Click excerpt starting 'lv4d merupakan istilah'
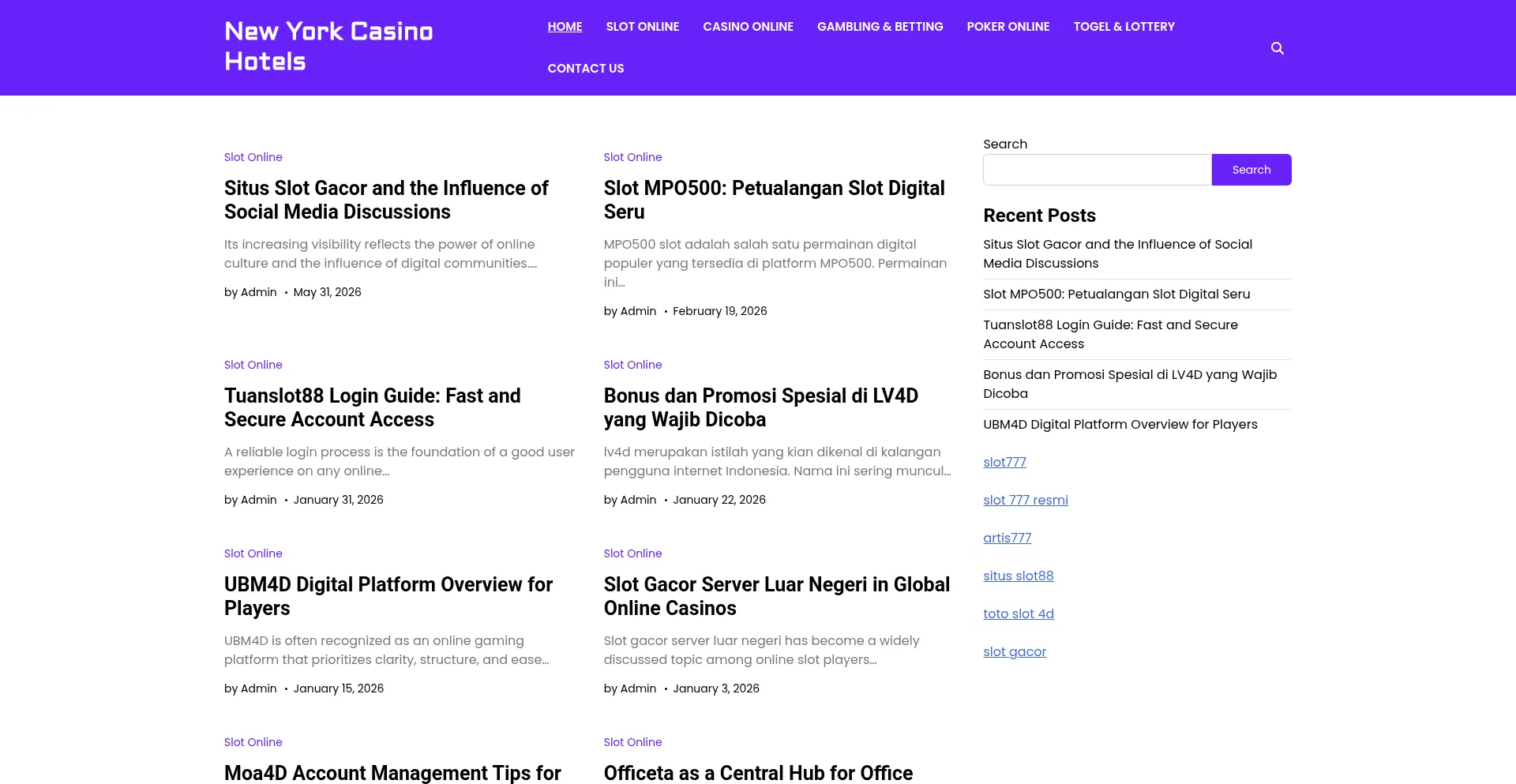 point(778,462)
